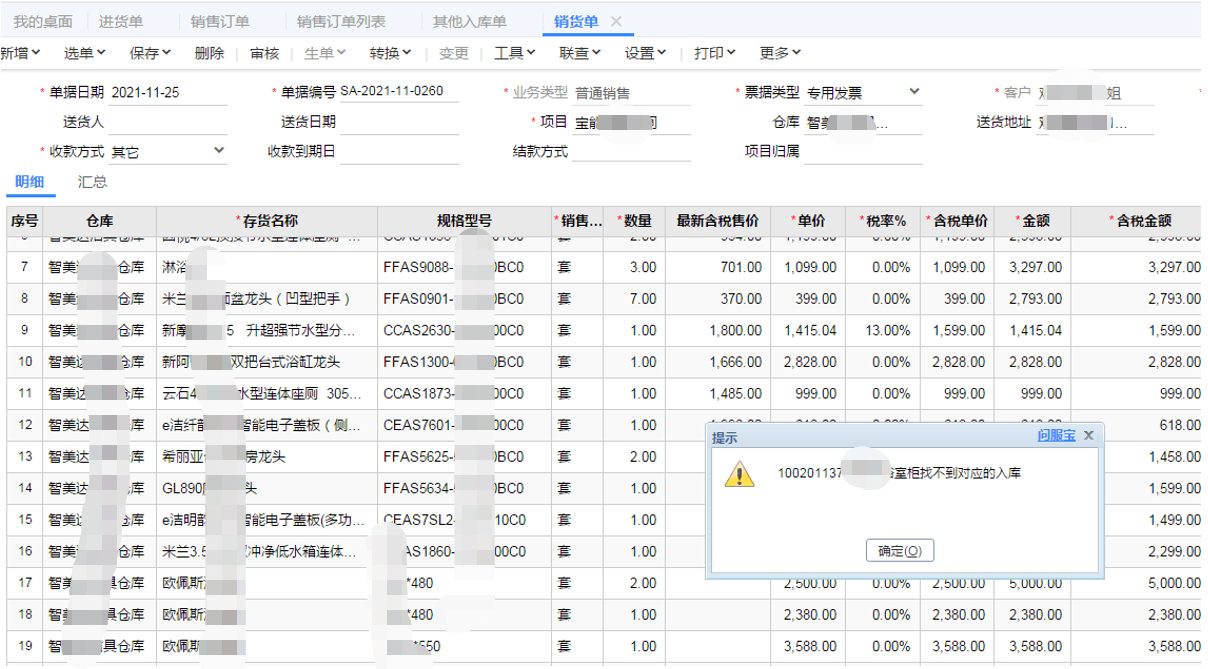Click the 序号 column header

pos(25,221)
